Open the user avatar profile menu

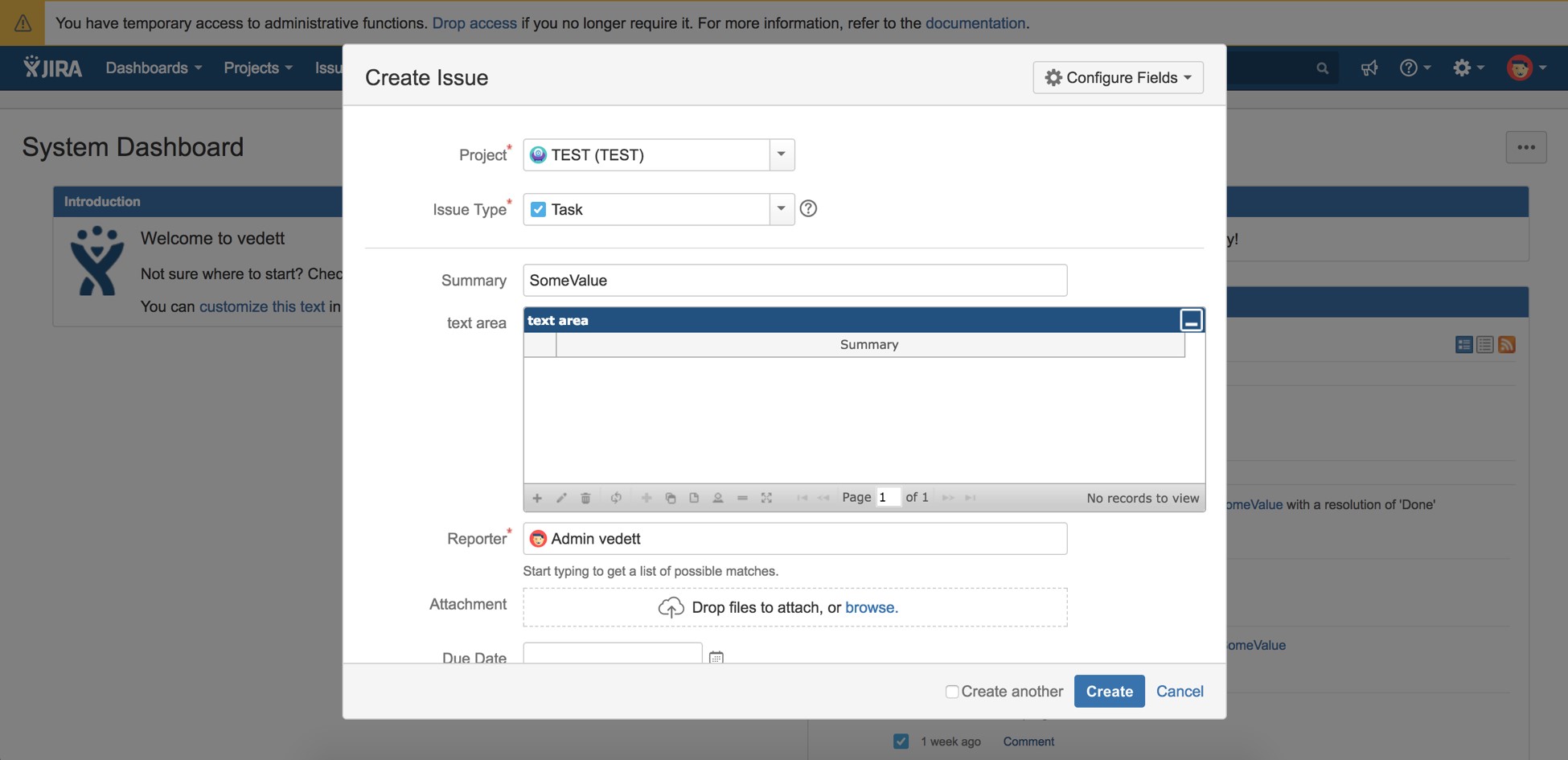(1526, 68)
